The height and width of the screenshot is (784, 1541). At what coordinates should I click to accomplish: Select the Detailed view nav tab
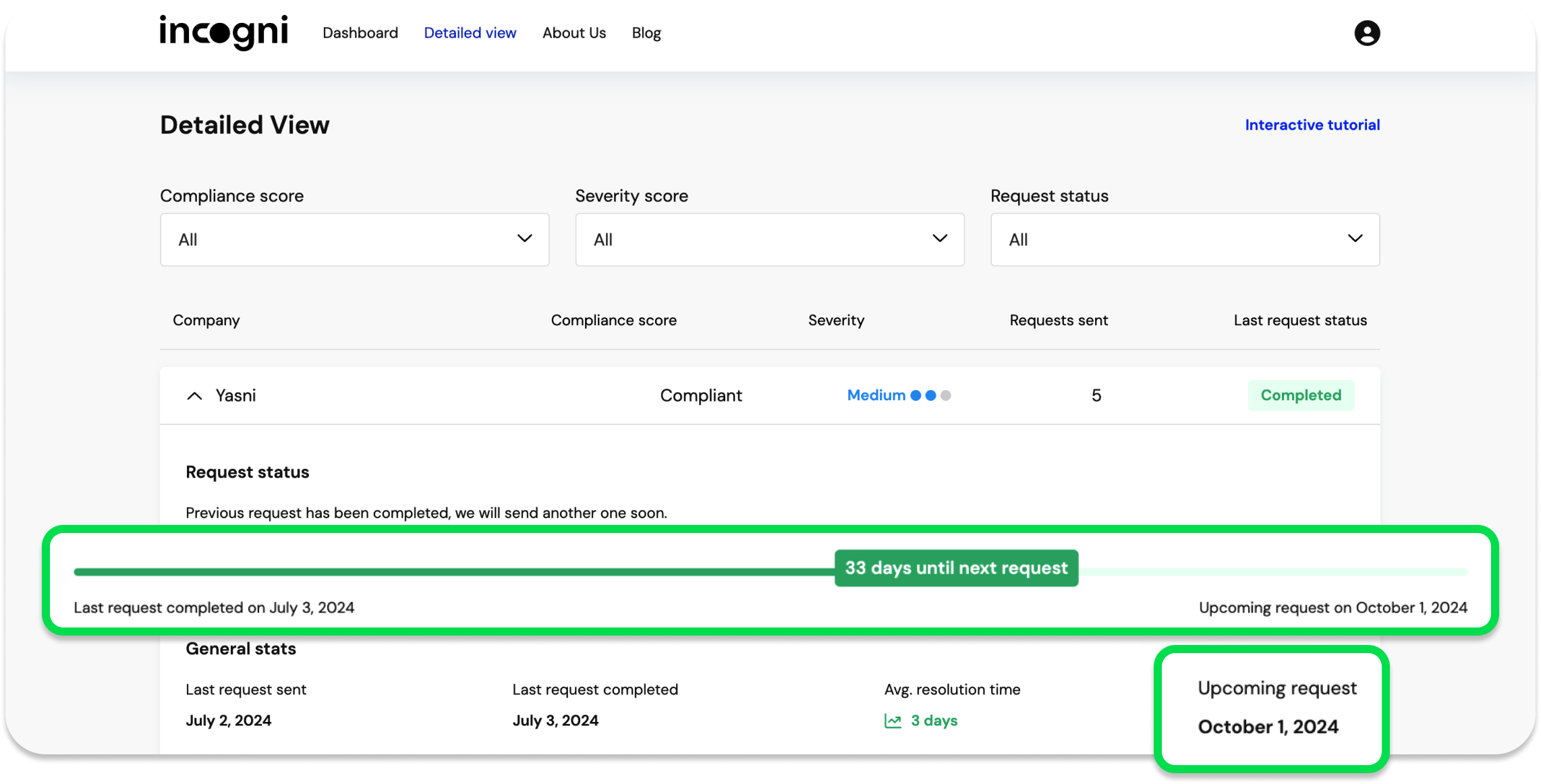point(470,33)
